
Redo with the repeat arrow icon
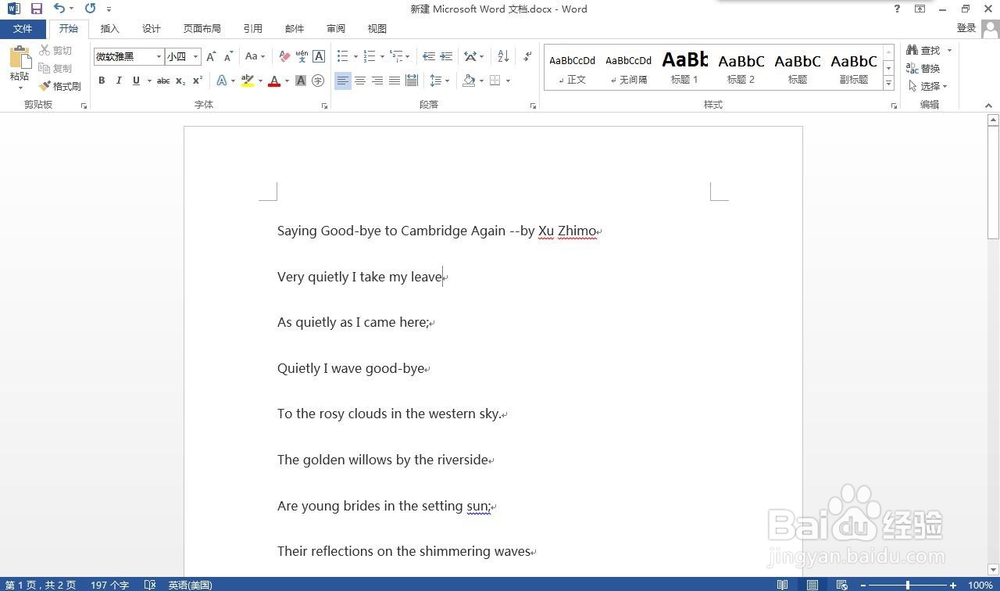(x=90, y=8)
